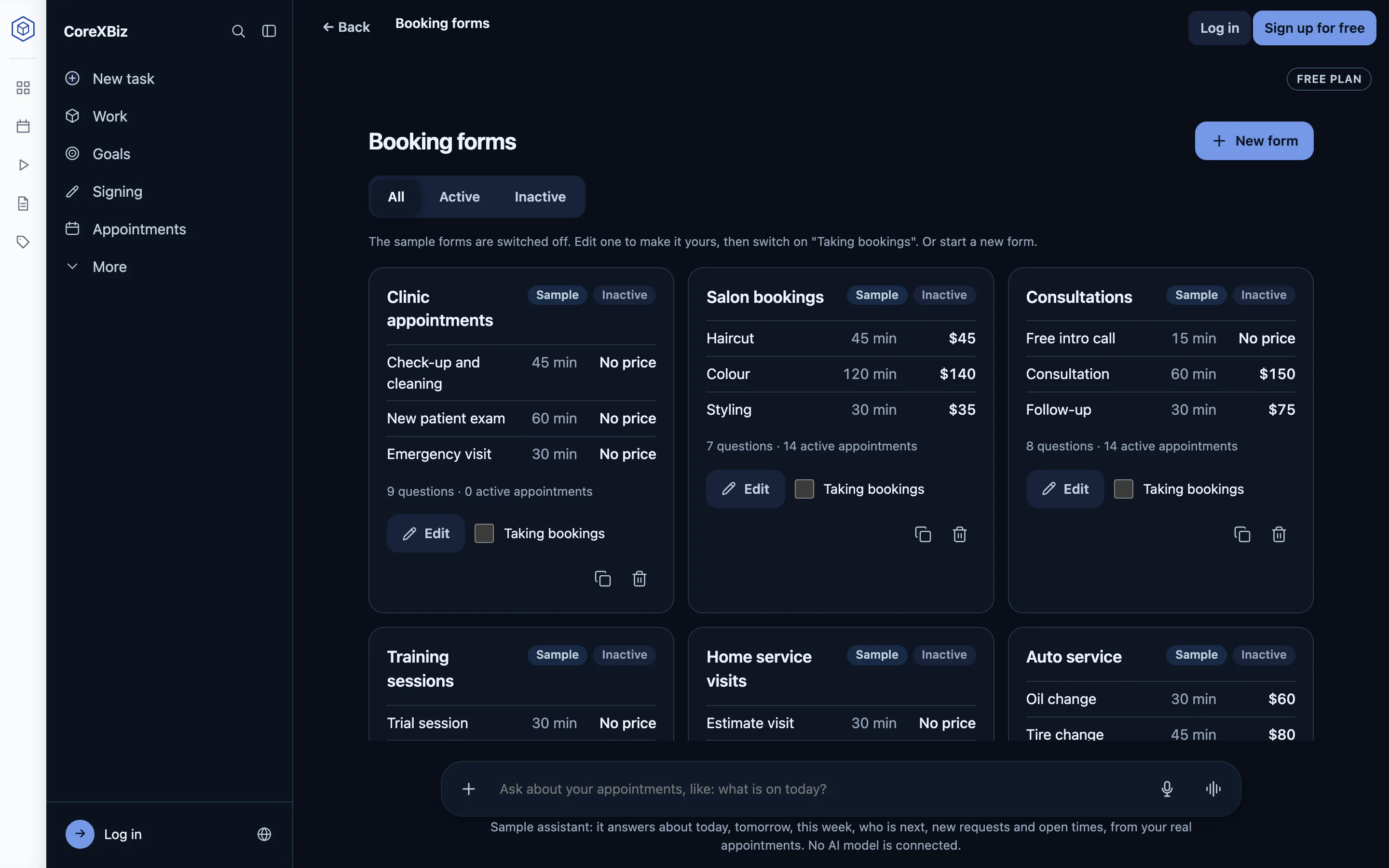The image size is (1389, 868).
Task: Edit the Salon bookings form
Action: (745, 489)
